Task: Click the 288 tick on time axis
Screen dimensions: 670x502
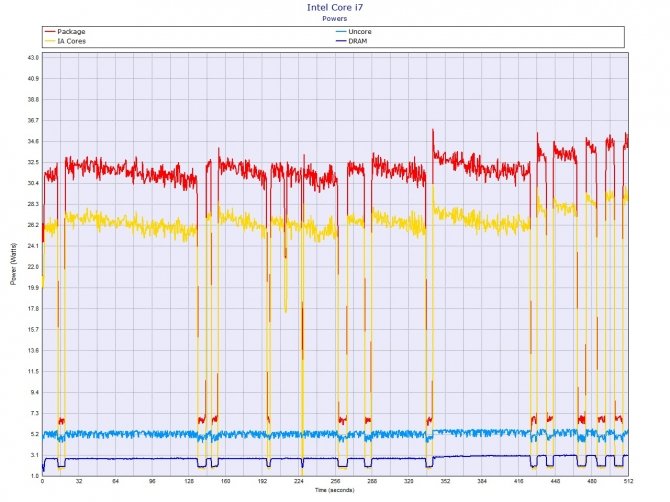Action: pos(372,481)
